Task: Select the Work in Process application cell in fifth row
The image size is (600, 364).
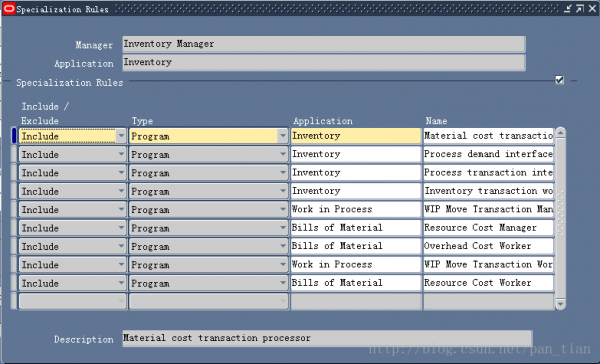Action: pos(356,209)
